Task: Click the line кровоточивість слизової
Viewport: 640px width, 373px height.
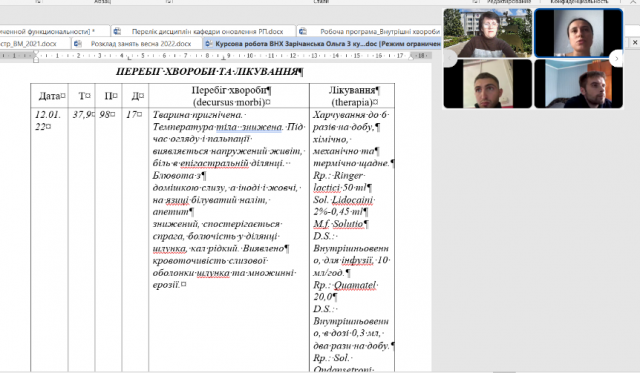Action: tap(210, 261)
